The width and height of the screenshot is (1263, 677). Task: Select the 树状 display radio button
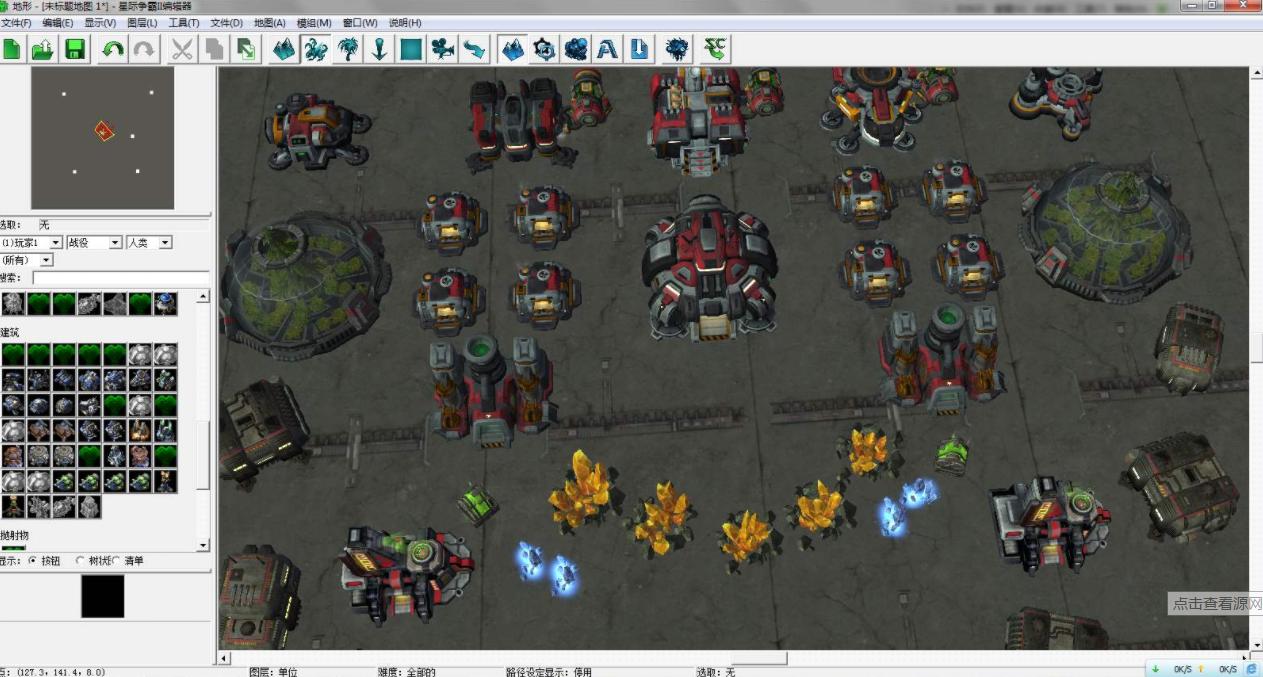81,561
